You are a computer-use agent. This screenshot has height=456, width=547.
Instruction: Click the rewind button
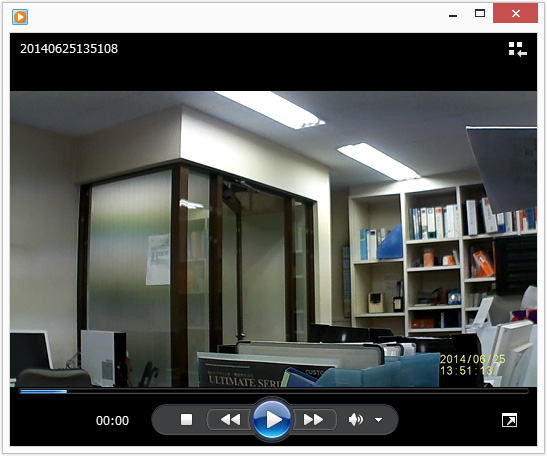230,419
